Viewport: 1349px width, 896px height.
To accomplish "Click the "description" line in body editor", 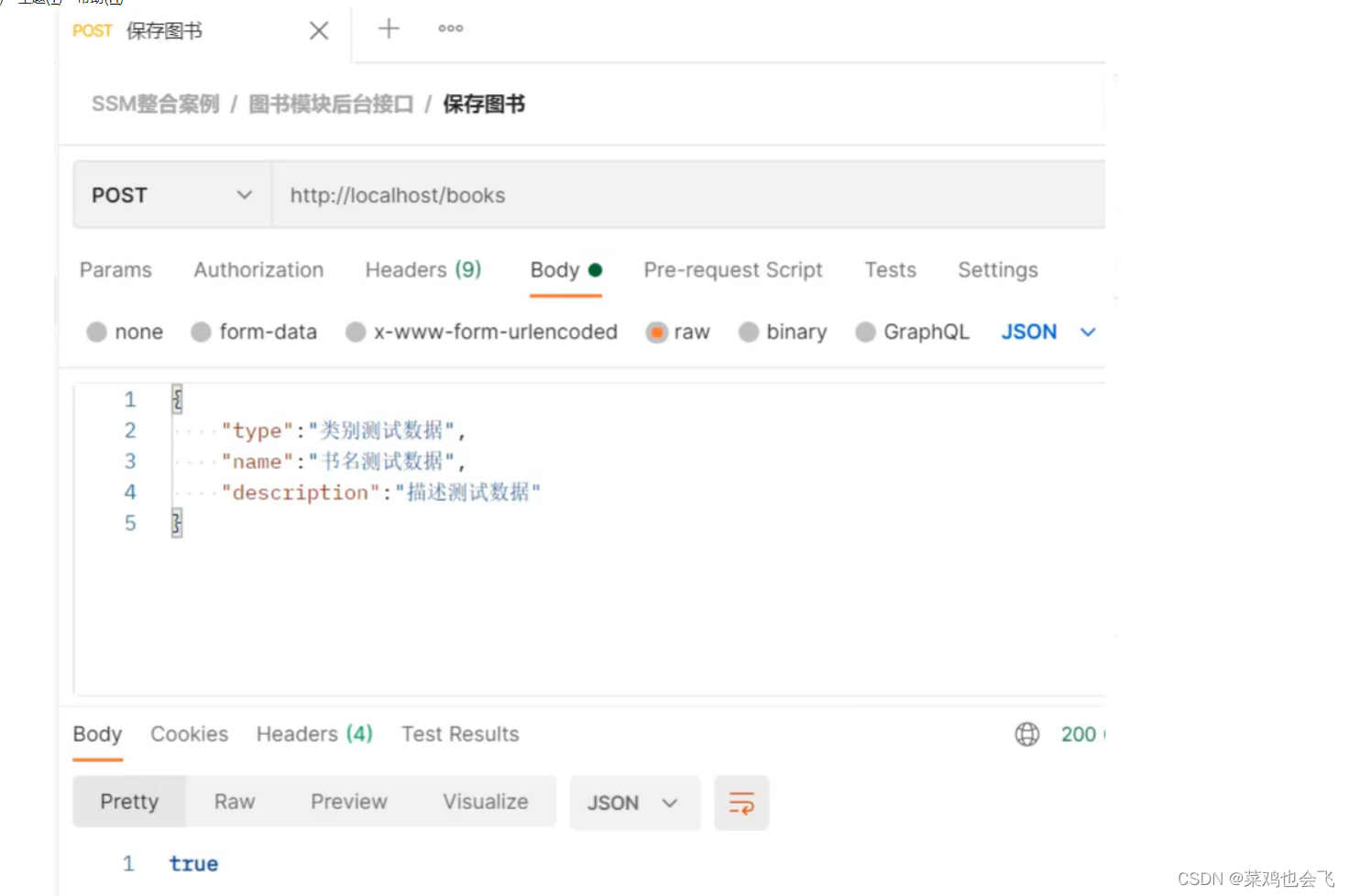I will (381, 493).
